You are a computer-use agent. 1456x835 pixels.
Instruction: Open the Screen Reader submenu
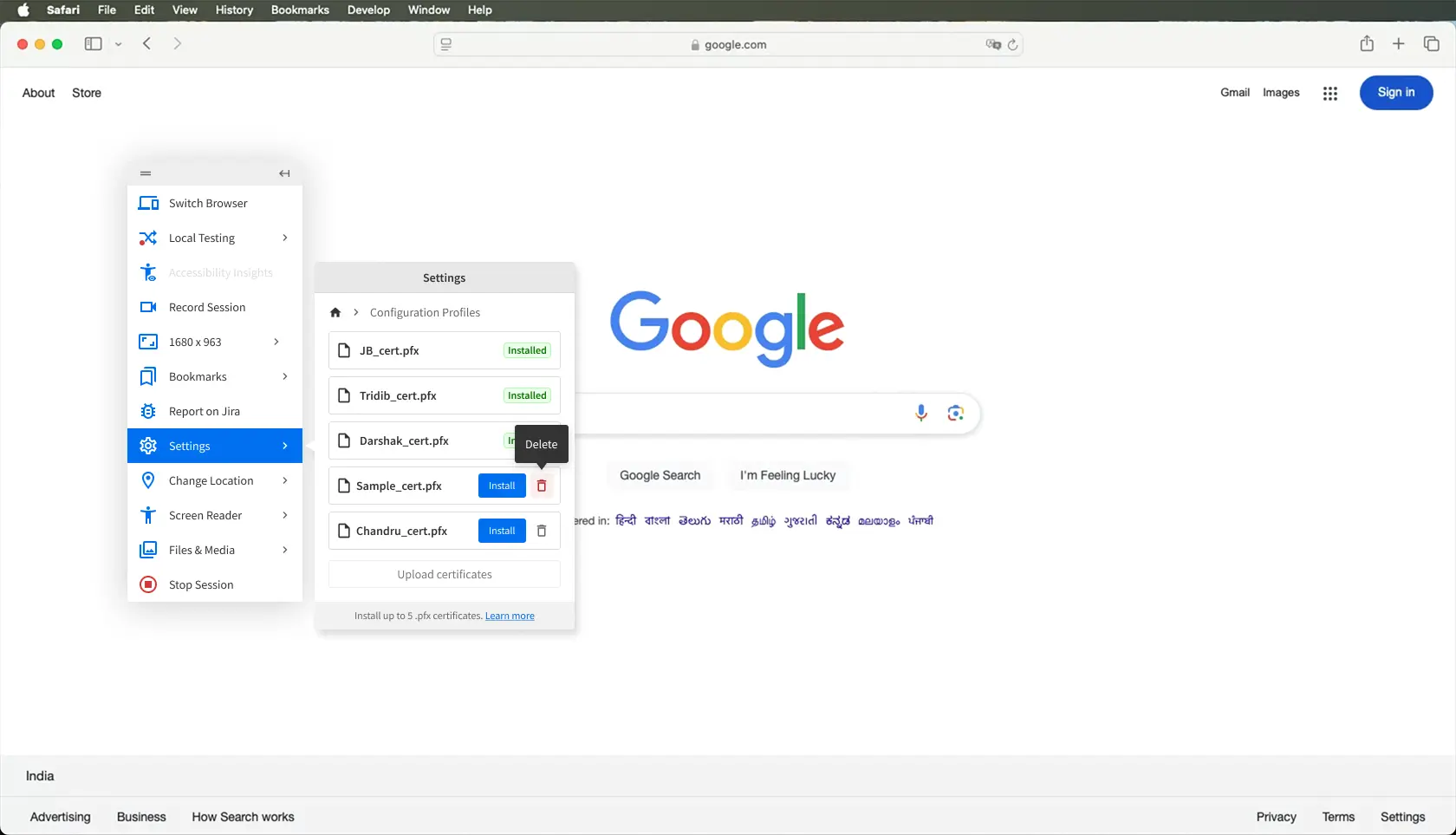[284, 515]
